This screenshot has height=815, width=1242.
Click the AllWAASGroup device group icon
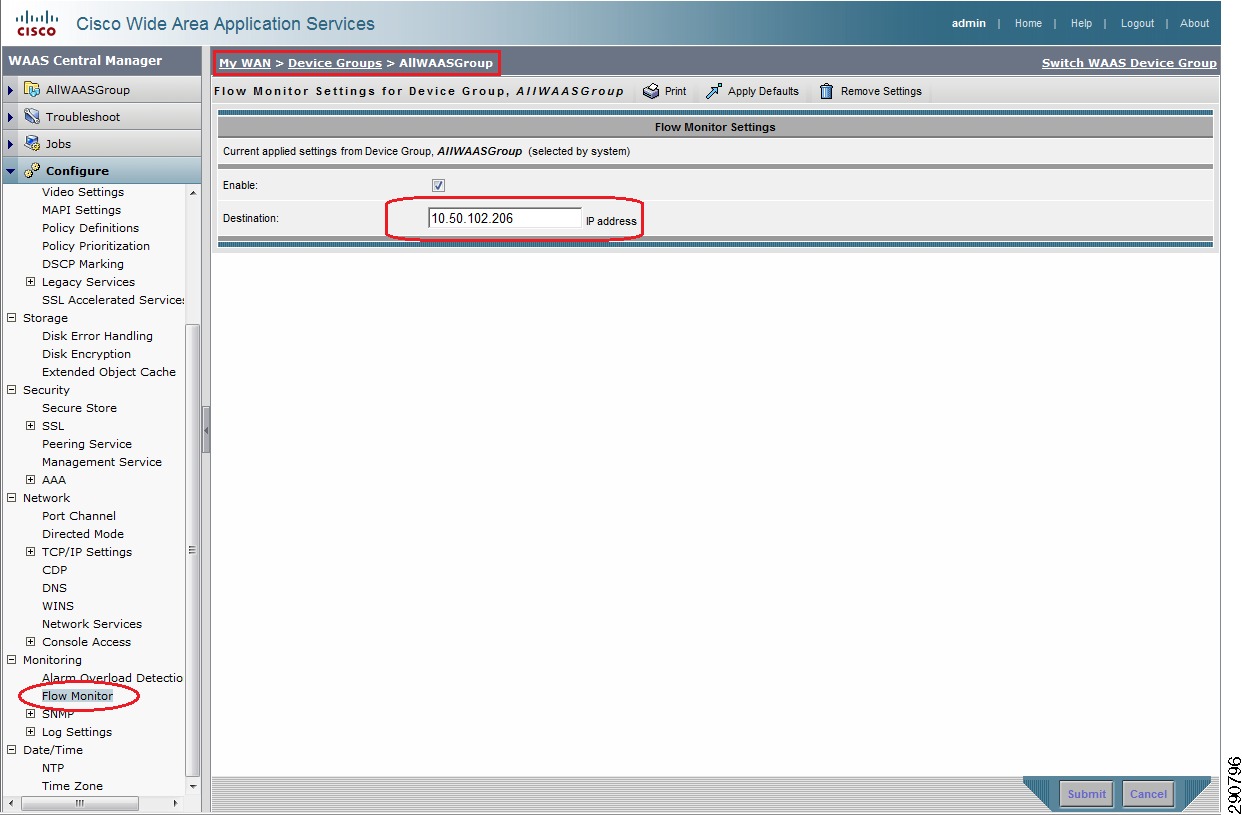[x=32, y=90]
